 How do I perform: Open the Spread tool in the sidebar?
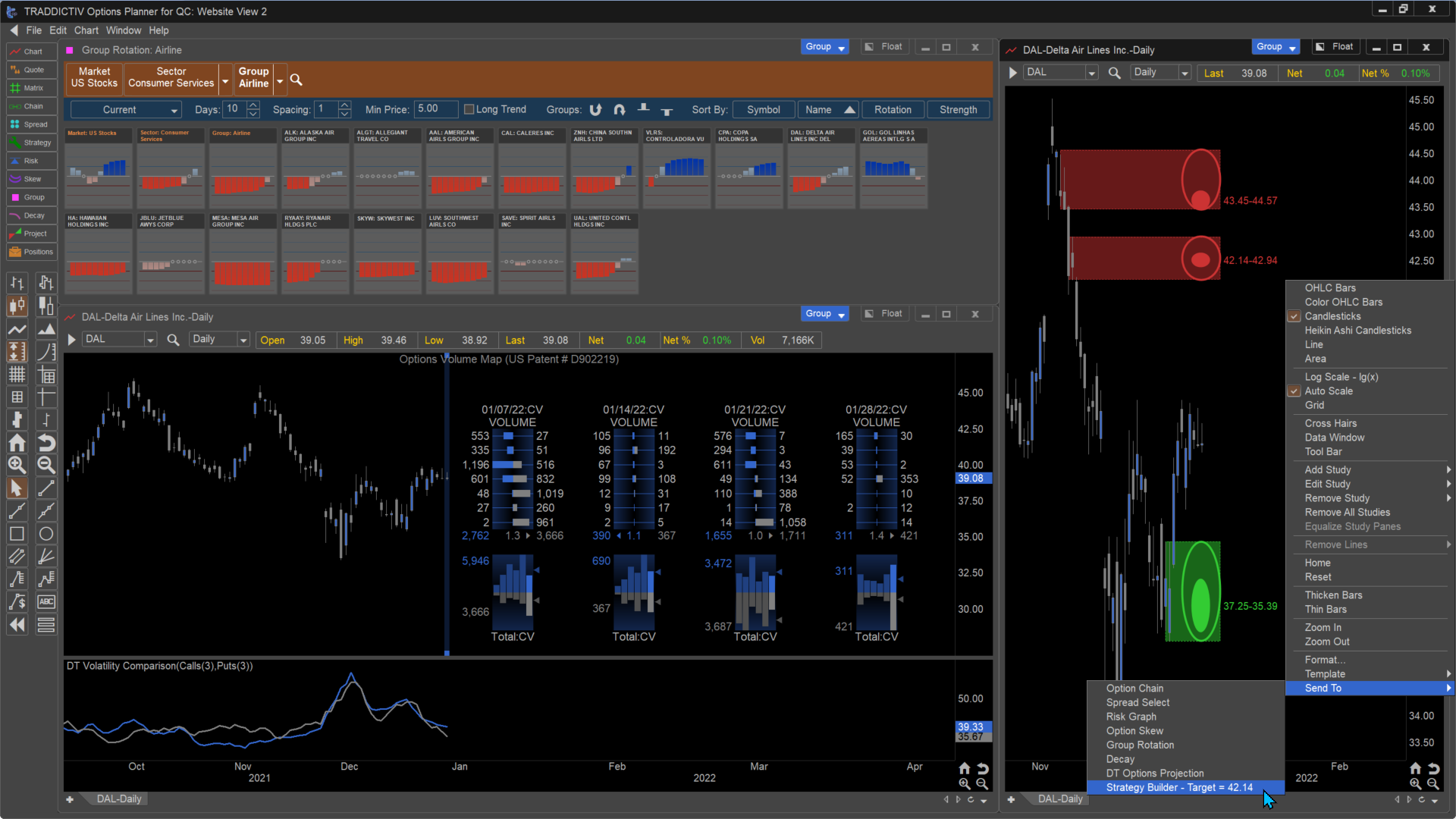coord(32,124)
